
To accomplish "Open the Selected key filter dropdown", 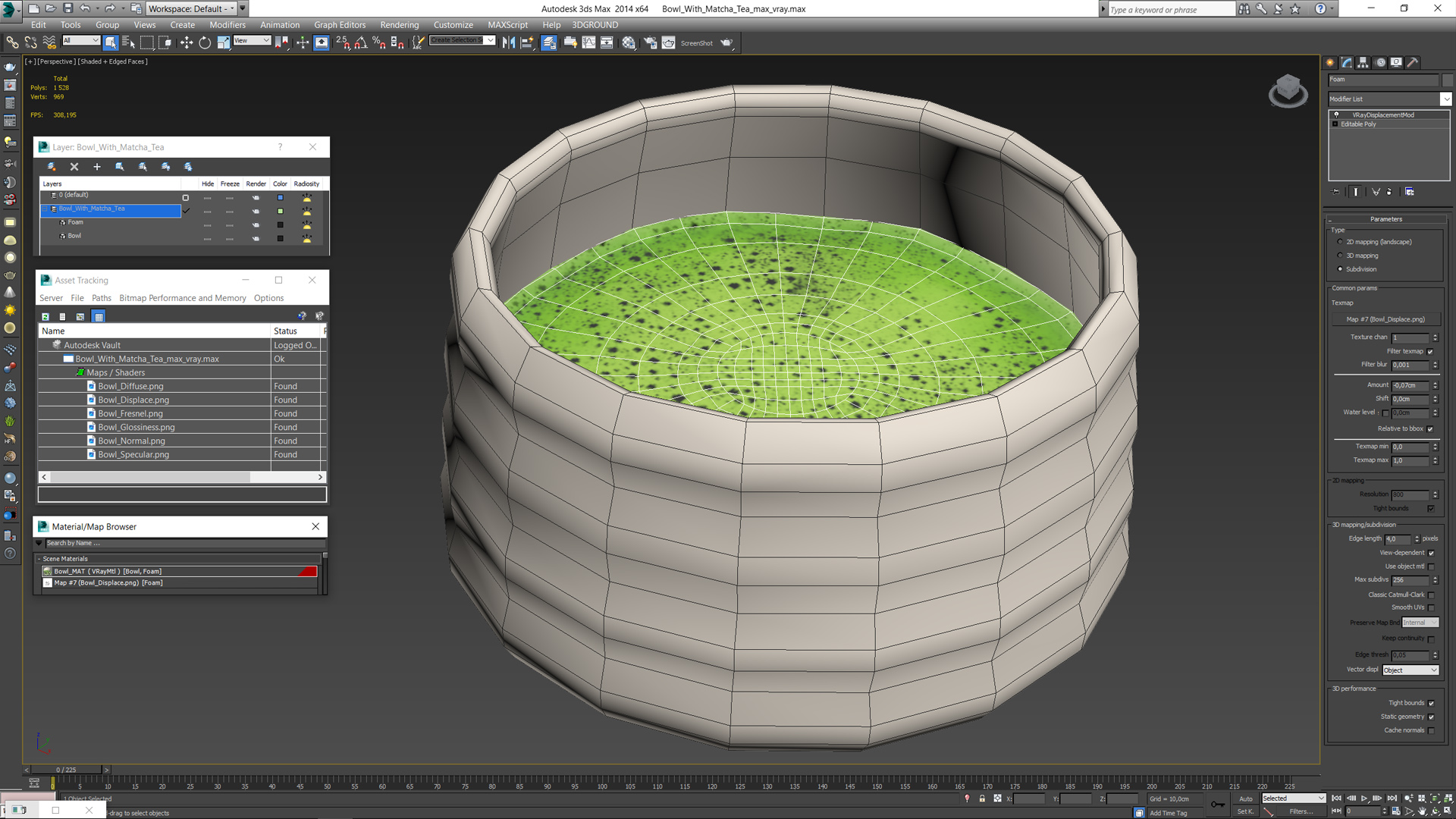I will tap(1293, 799).
